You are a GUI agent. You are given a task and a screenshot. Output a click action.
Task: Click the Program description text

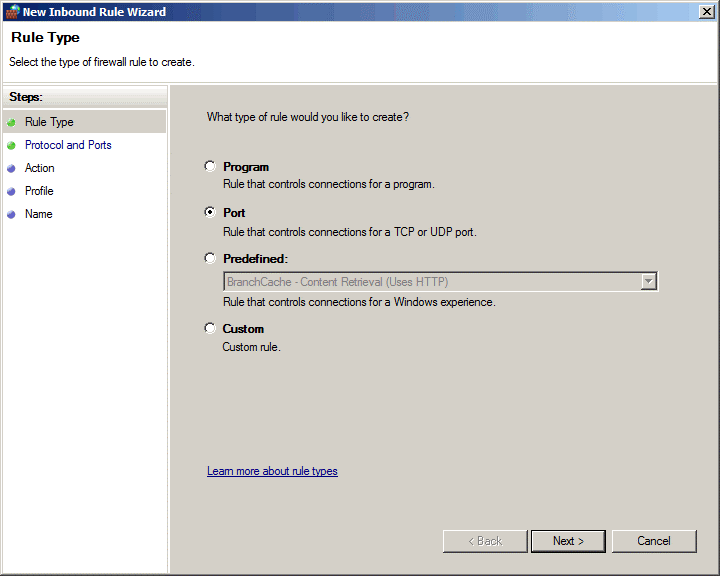pos(329,184)
